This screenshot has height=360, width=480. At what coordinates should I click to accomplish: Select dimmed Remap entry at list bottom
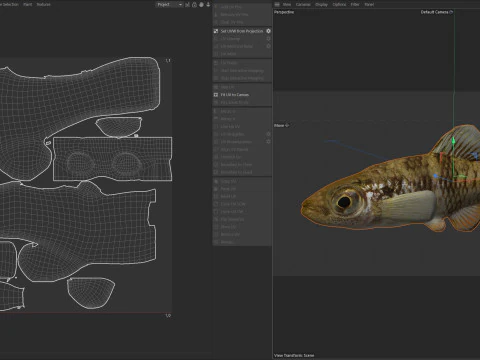pyautogui.click(x=227, y=242)
